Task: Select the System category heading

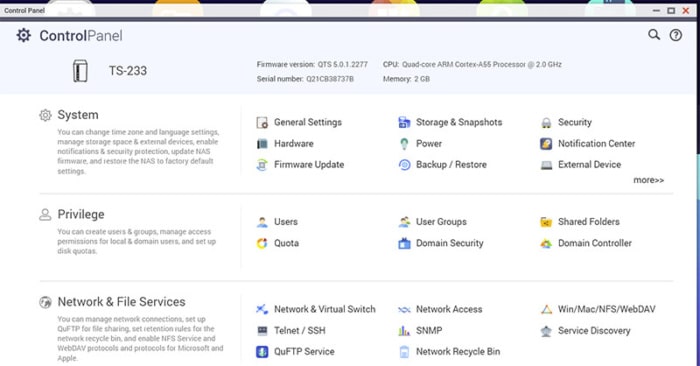Action: coord(78,115)
